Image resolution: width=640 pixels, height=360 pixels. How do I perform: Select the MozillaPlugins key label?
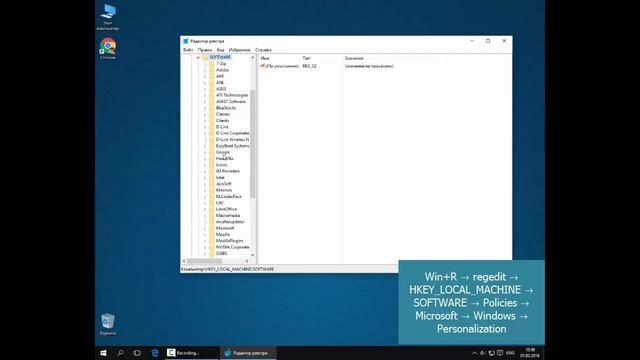[229, 241]
